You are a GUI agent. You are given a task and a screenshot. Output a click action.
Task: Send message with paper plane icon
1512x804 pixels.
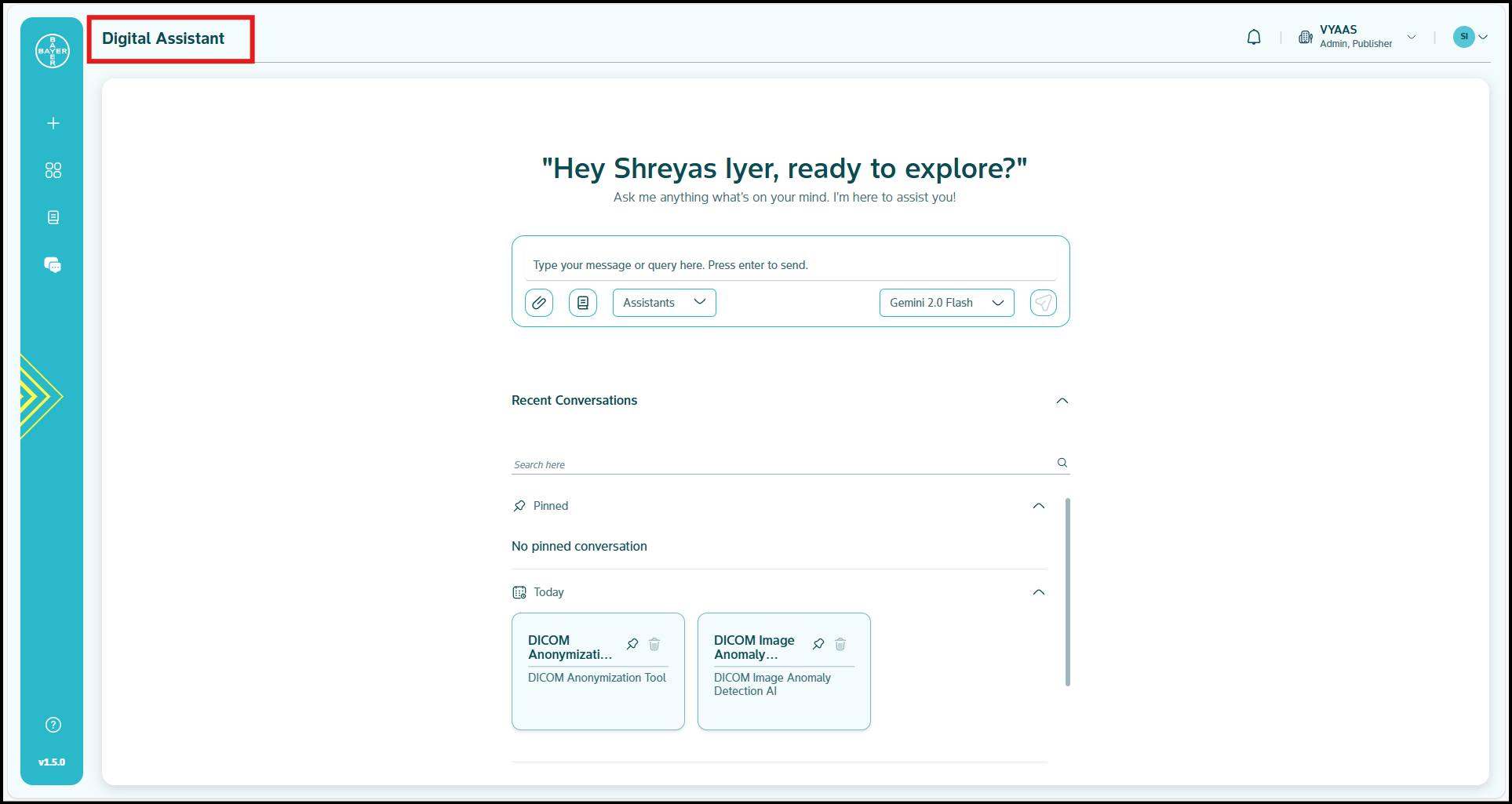tap(1043, 303)
